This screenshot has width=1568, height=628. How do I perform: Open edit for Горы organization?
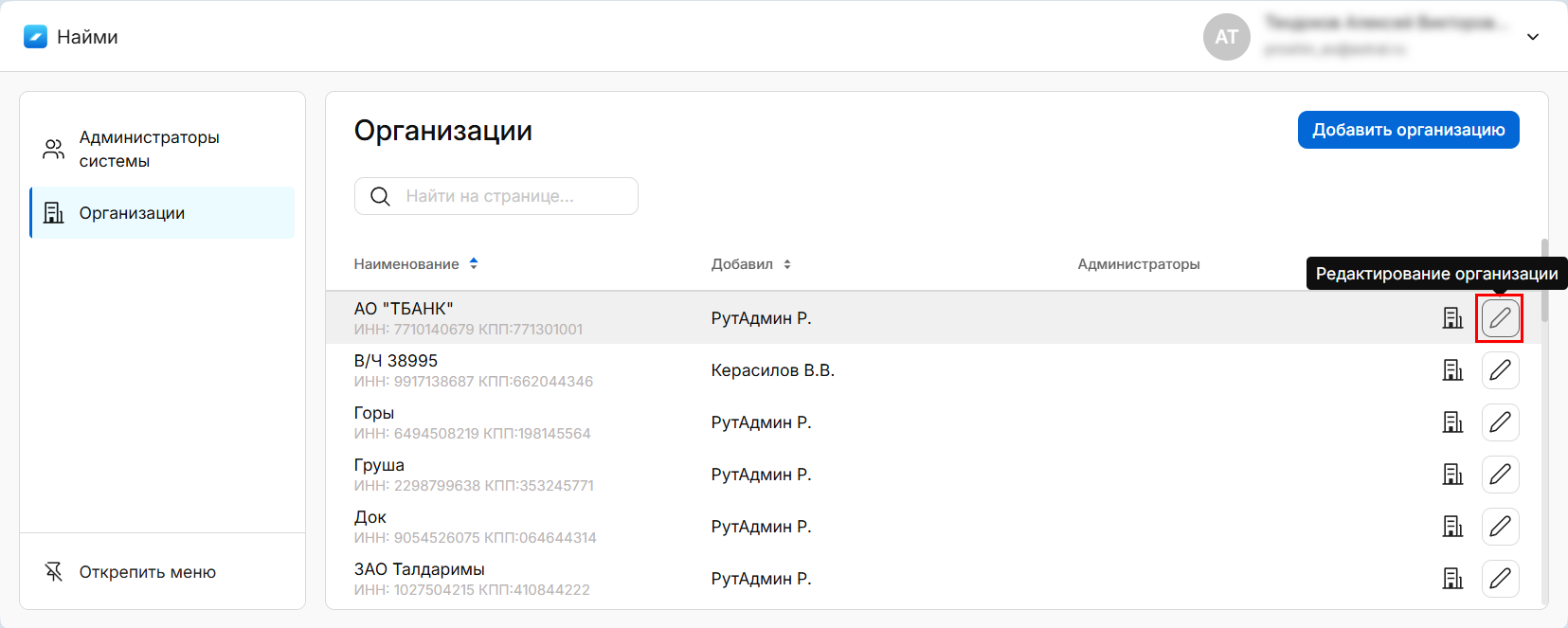(x=1500, y=422)
